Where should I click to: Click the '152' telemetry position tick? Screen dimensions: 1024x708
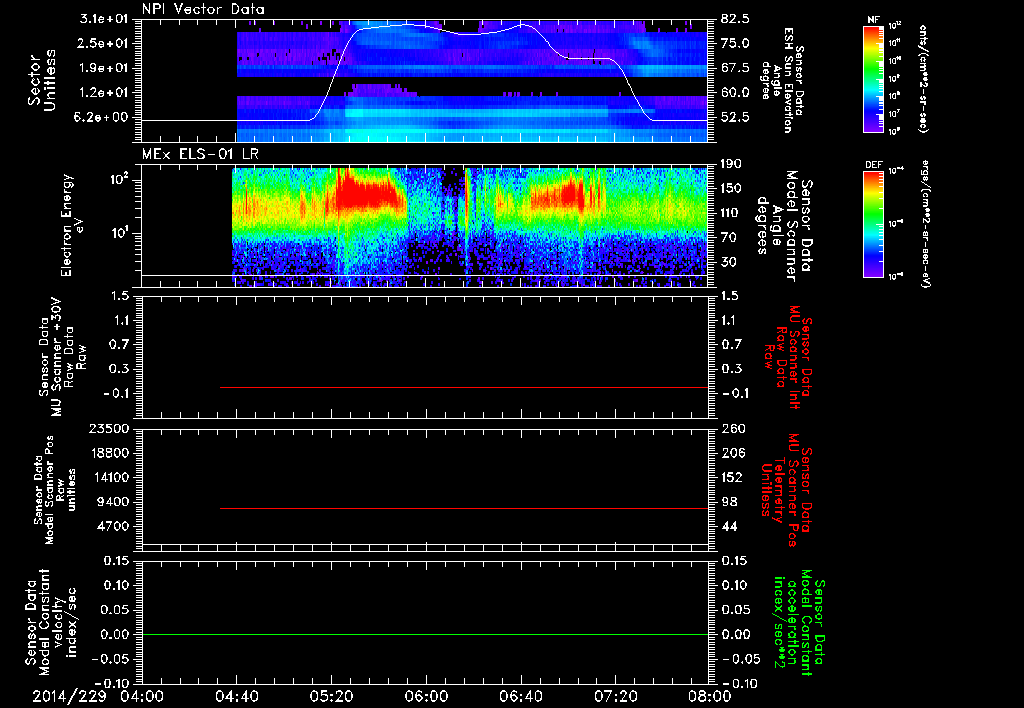pos(731,477)
